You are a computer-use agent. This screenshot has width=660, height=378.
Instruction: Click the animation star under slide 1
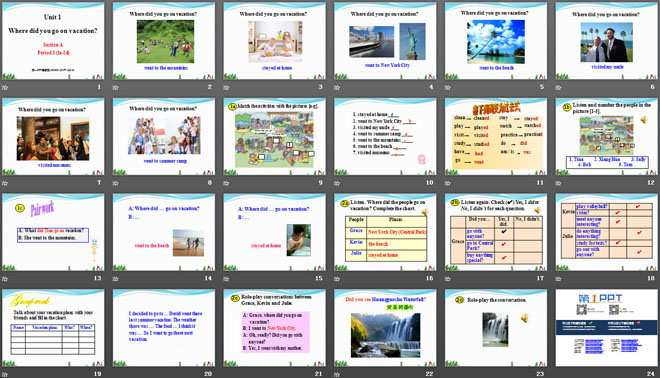(5, 88)
